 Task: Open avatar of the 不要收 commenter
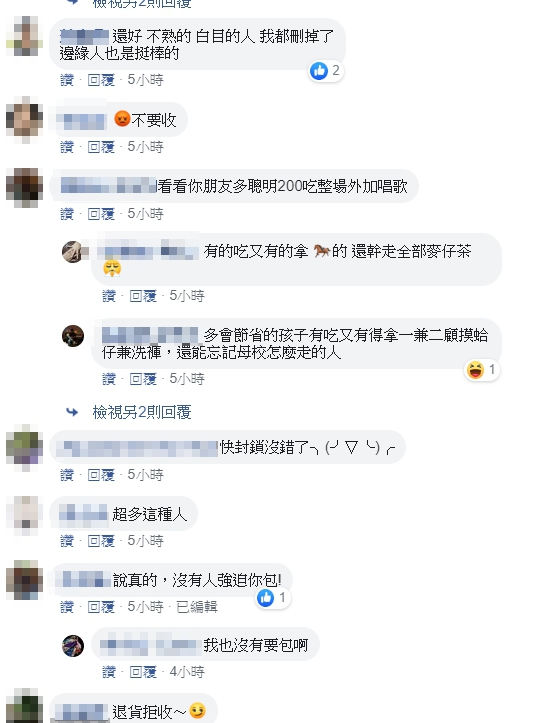pyautogui.click(x=25, y=119)
